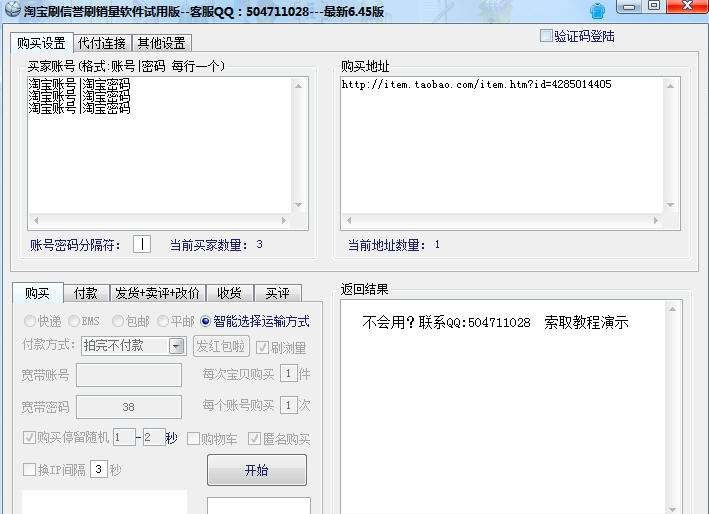Click left arrow of 购买地址 horizontal scrollbar
Screen dimensions: 709x514
[x=349, y=221]
